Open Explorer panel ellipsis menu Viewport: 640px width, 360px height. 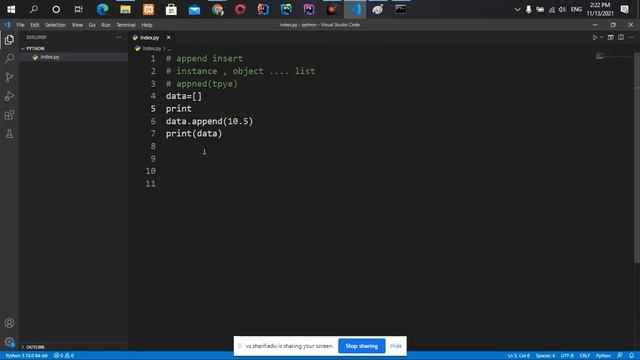[x=119, y=37]
